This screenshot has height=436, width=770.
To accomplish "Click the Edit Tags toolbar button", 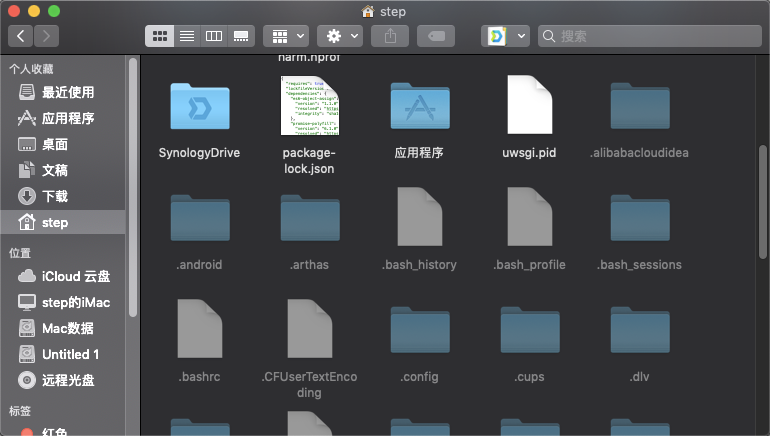I will [x=436, y=36].
